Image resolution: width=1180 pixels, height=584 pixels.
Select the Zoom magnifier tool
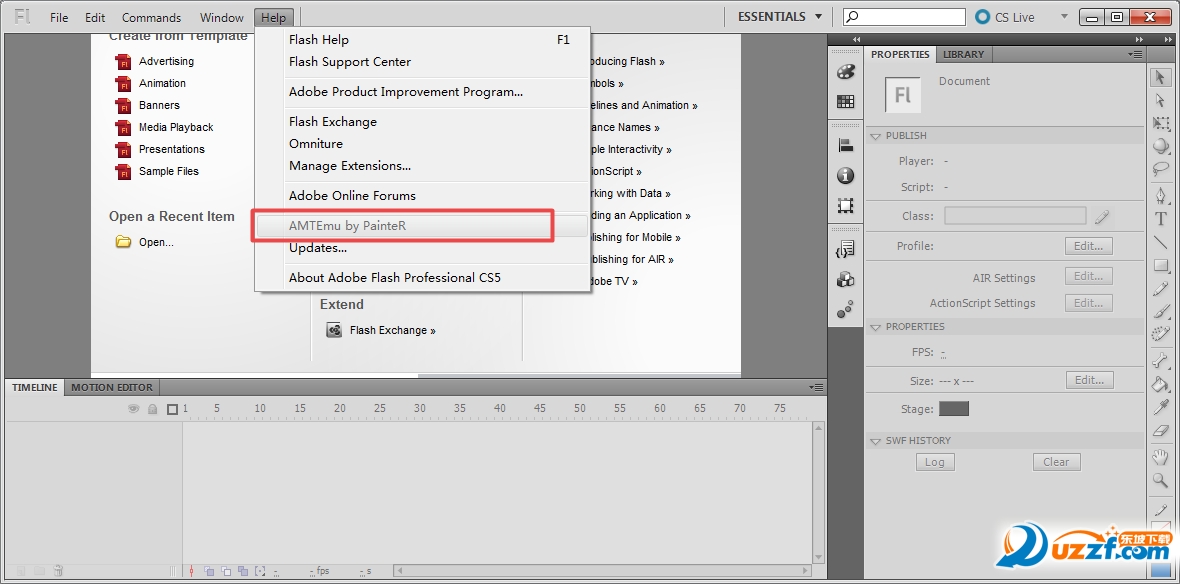(x=1160, y=481)
